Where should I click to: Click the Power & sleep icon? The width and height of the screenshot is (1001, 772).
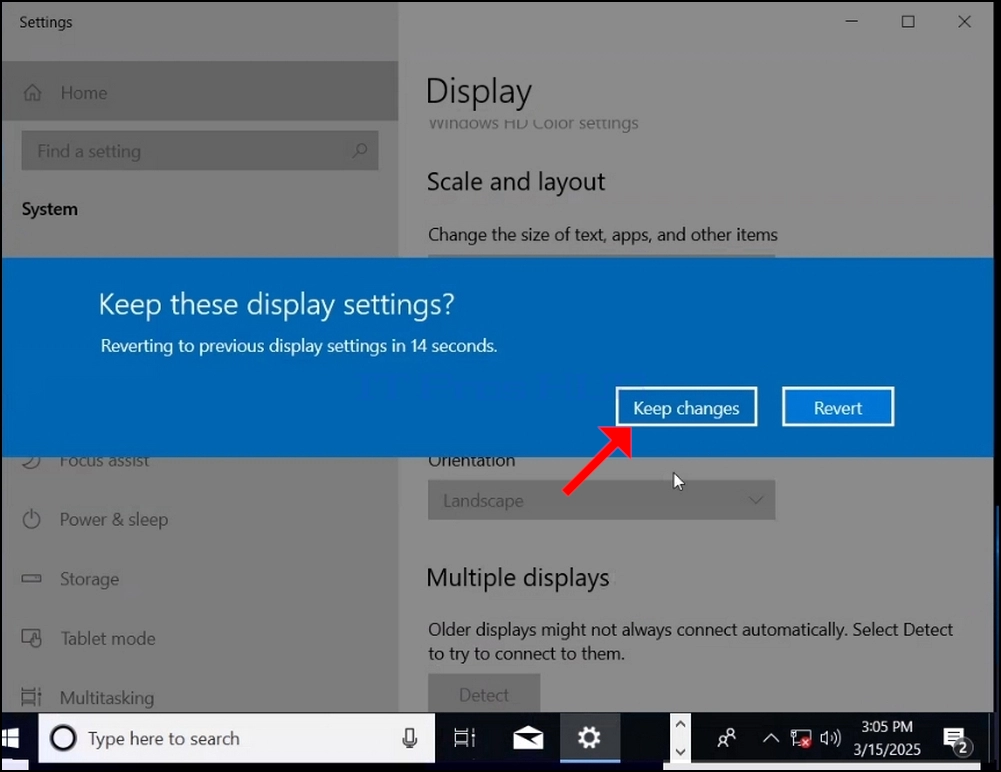31,519
